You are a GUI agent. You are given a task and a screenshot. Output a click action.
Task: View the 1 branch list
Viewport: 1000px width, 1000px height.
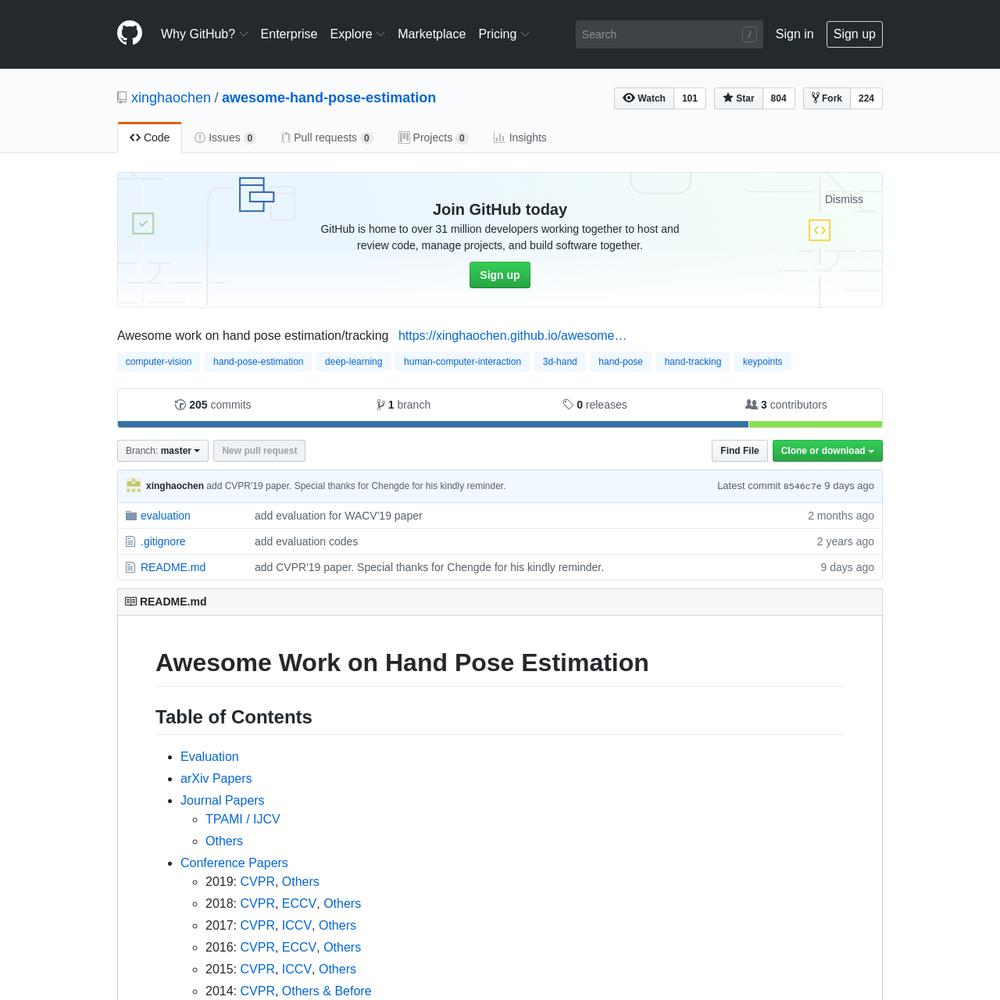click(404, 405)
